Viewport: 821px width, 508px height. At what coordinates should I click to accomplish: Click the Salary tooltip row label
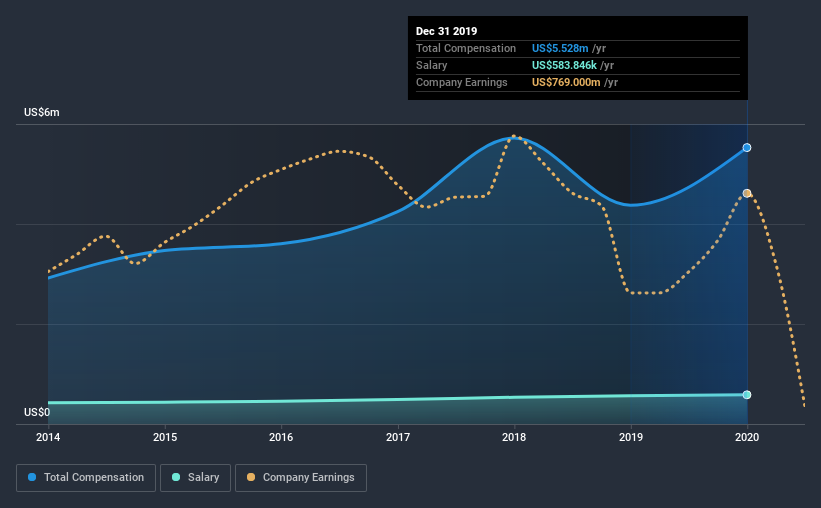pos(431,65)
